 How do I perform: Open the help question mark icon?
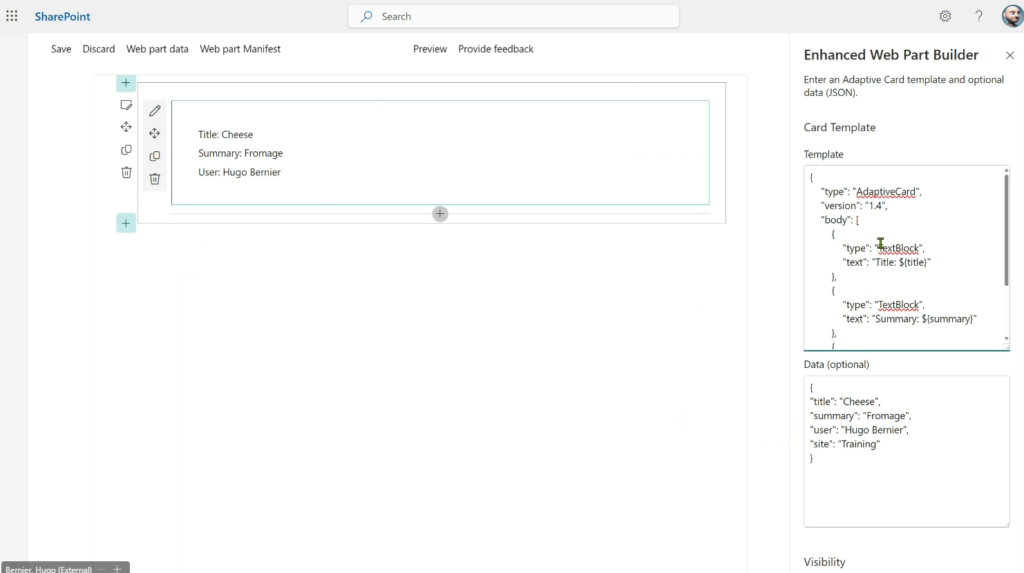979,16
